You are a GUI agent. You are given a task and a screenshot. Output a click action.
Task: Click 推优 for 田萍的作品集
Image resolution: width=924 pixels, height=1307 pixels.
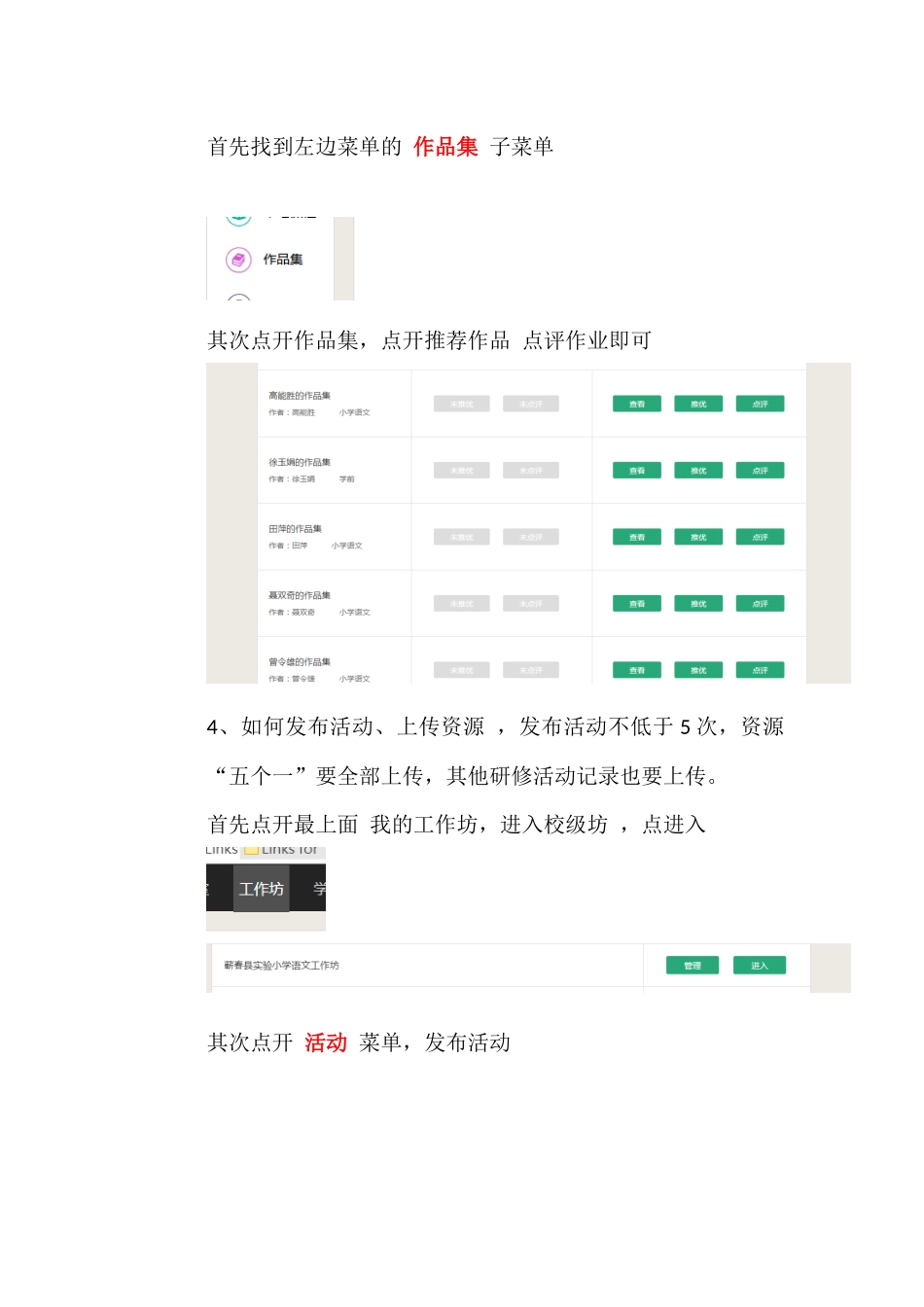[698, 537]
